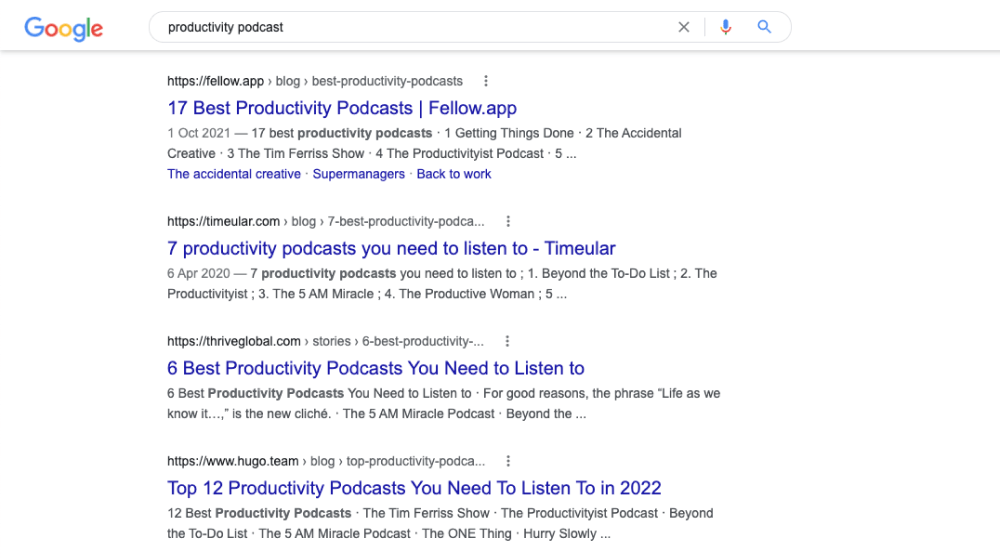1000x558 pixels.
Task: Open three-dot menu for hugo.team result
Action: [508, 461]
